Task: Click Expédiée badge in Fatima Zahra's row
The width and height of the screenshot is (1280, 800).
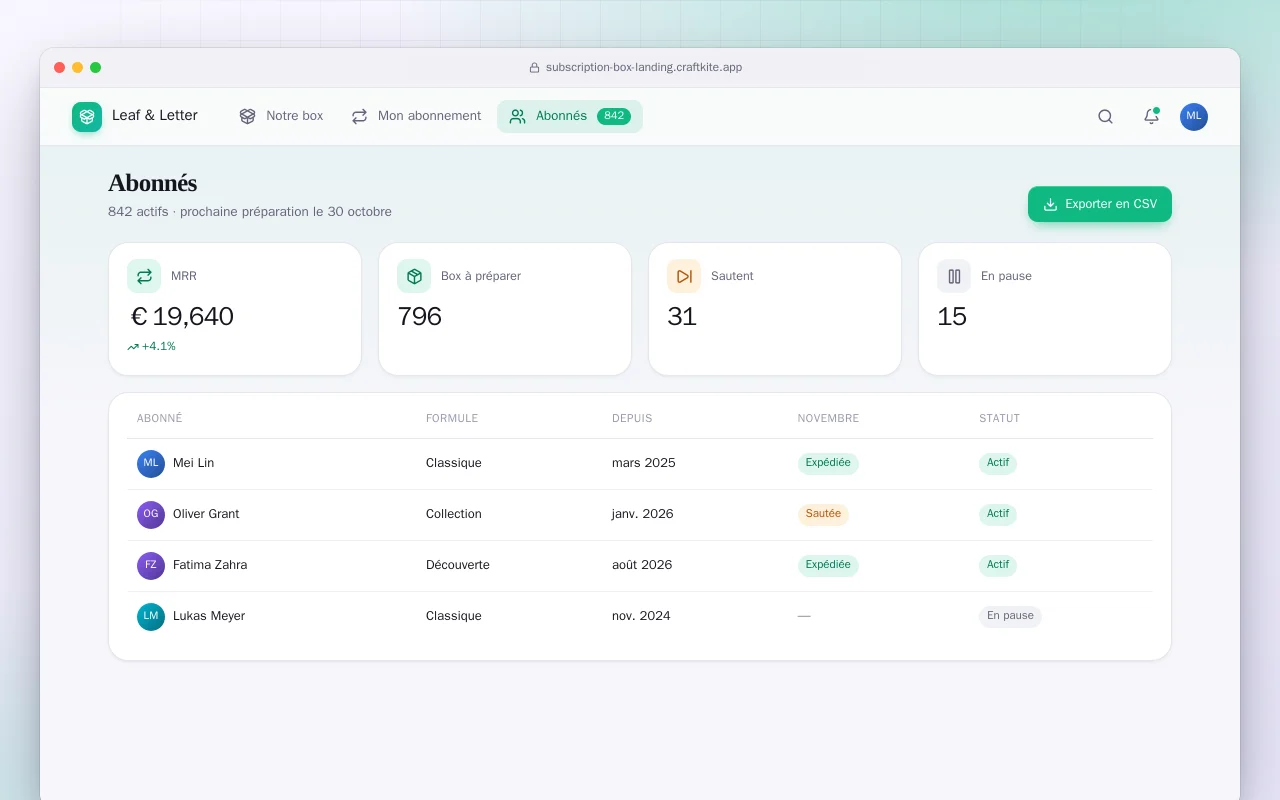Action: click(x=828, y=565)
